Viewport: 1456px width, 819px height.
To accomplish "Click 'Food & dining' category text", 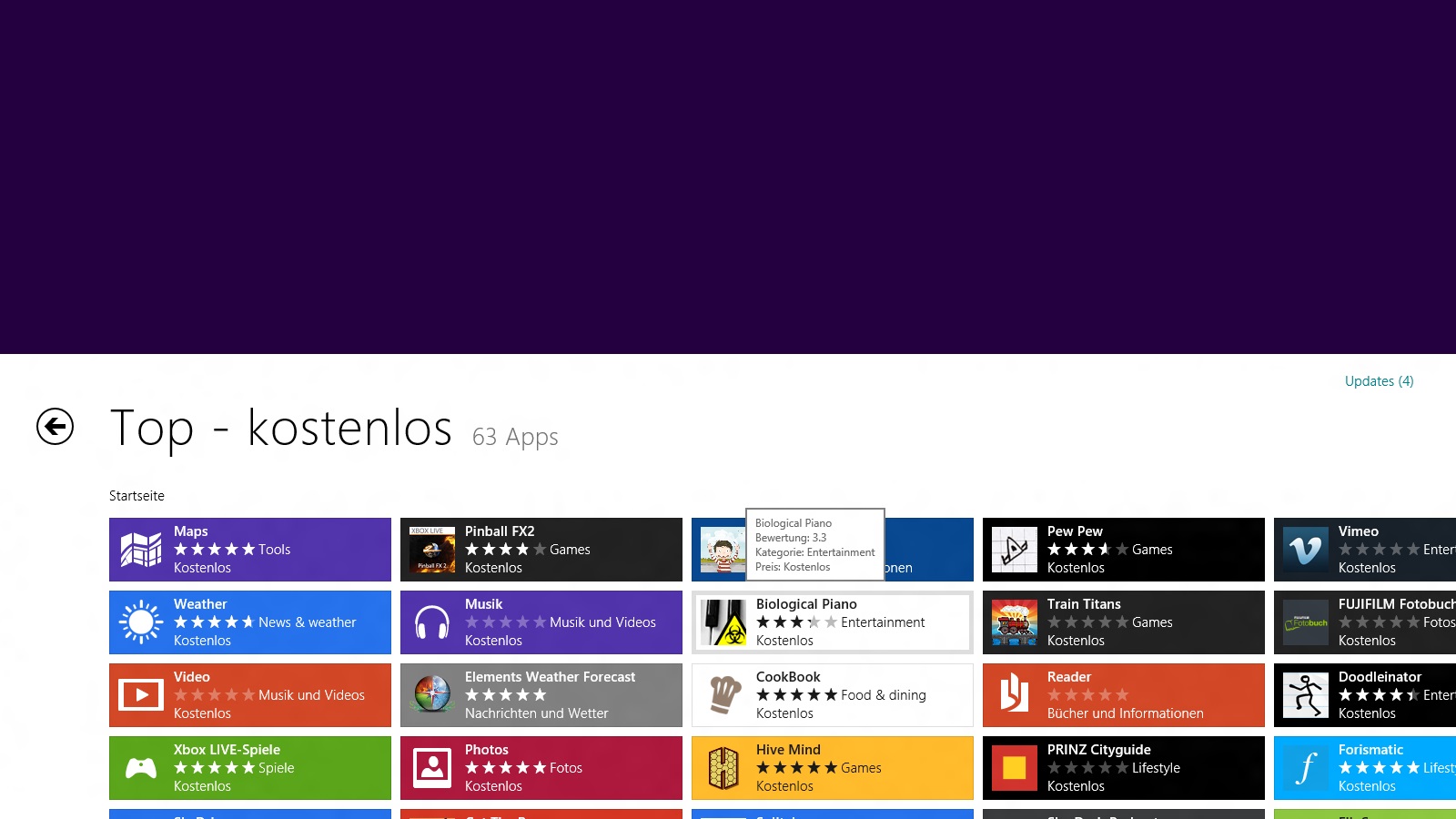I will pyautogui.click(x=884, y=695).
